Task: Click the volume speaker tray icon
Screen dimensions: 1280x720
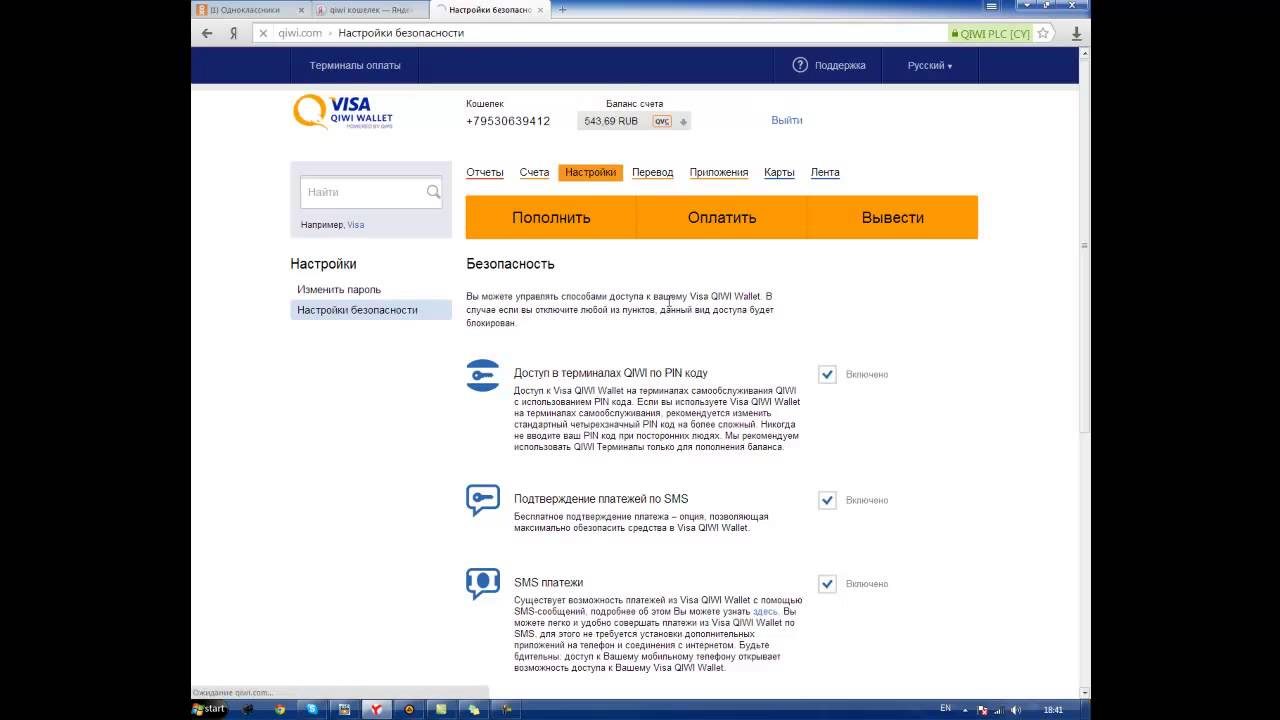Action: click(1016, 709)
